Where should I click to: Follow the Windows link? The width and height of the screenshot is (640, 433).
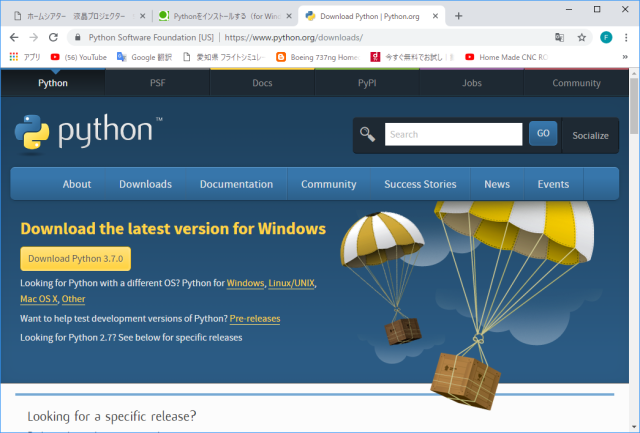[x=245, y=283]
